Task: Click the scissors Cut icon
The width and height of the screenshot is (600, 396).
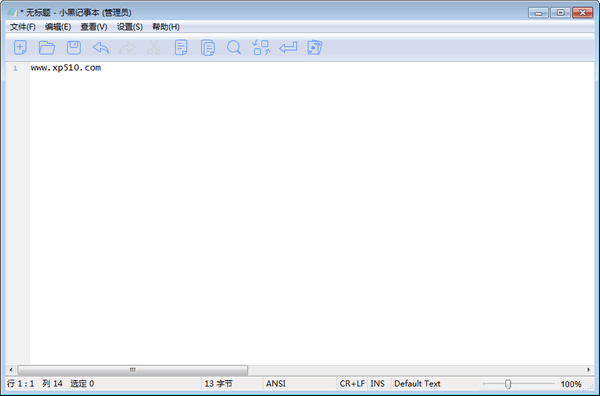Action: pyautogui.click(x=154, y=48)
